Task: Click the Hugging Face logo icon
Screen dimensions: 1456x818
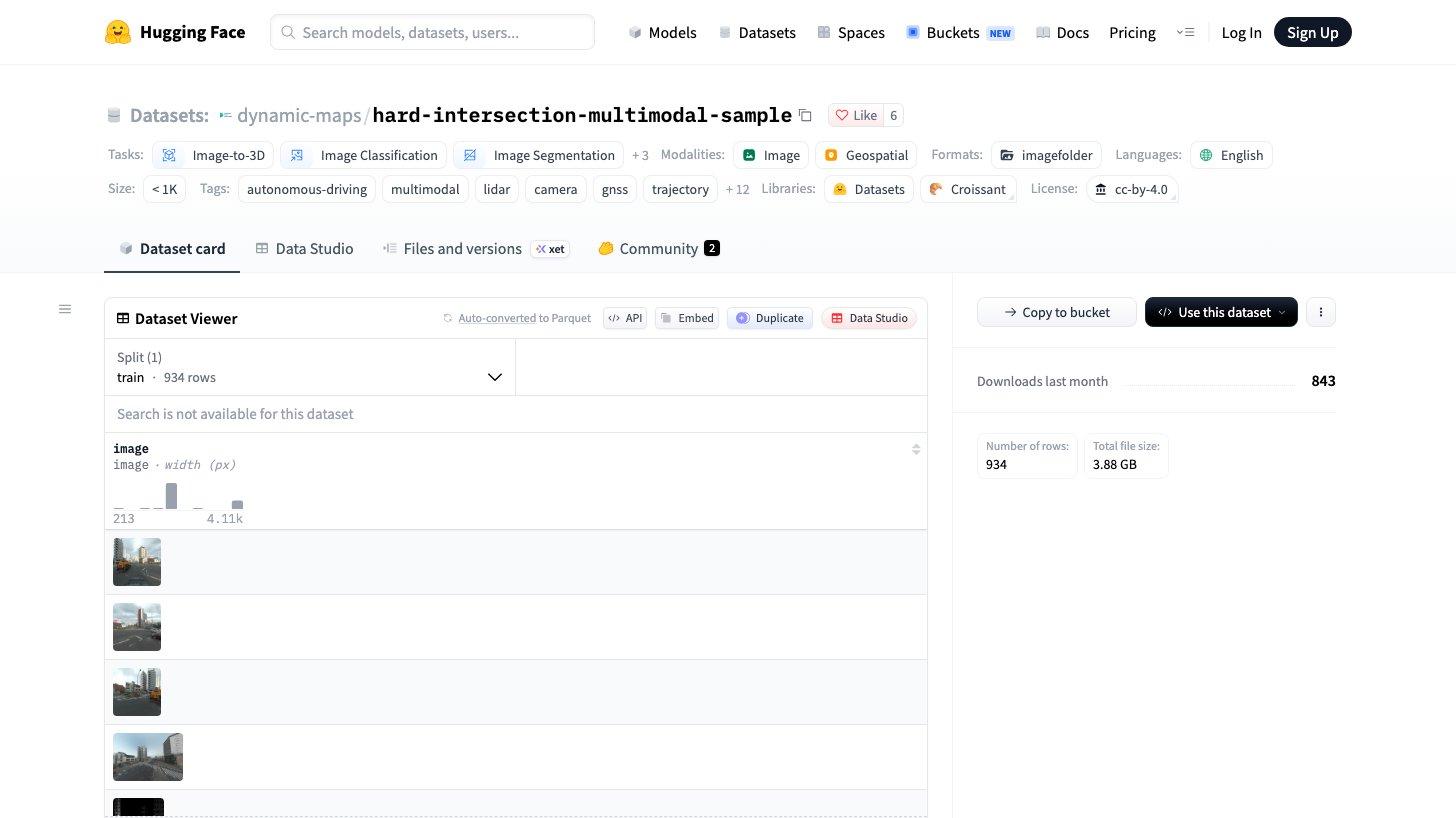Action: (118, 32)
